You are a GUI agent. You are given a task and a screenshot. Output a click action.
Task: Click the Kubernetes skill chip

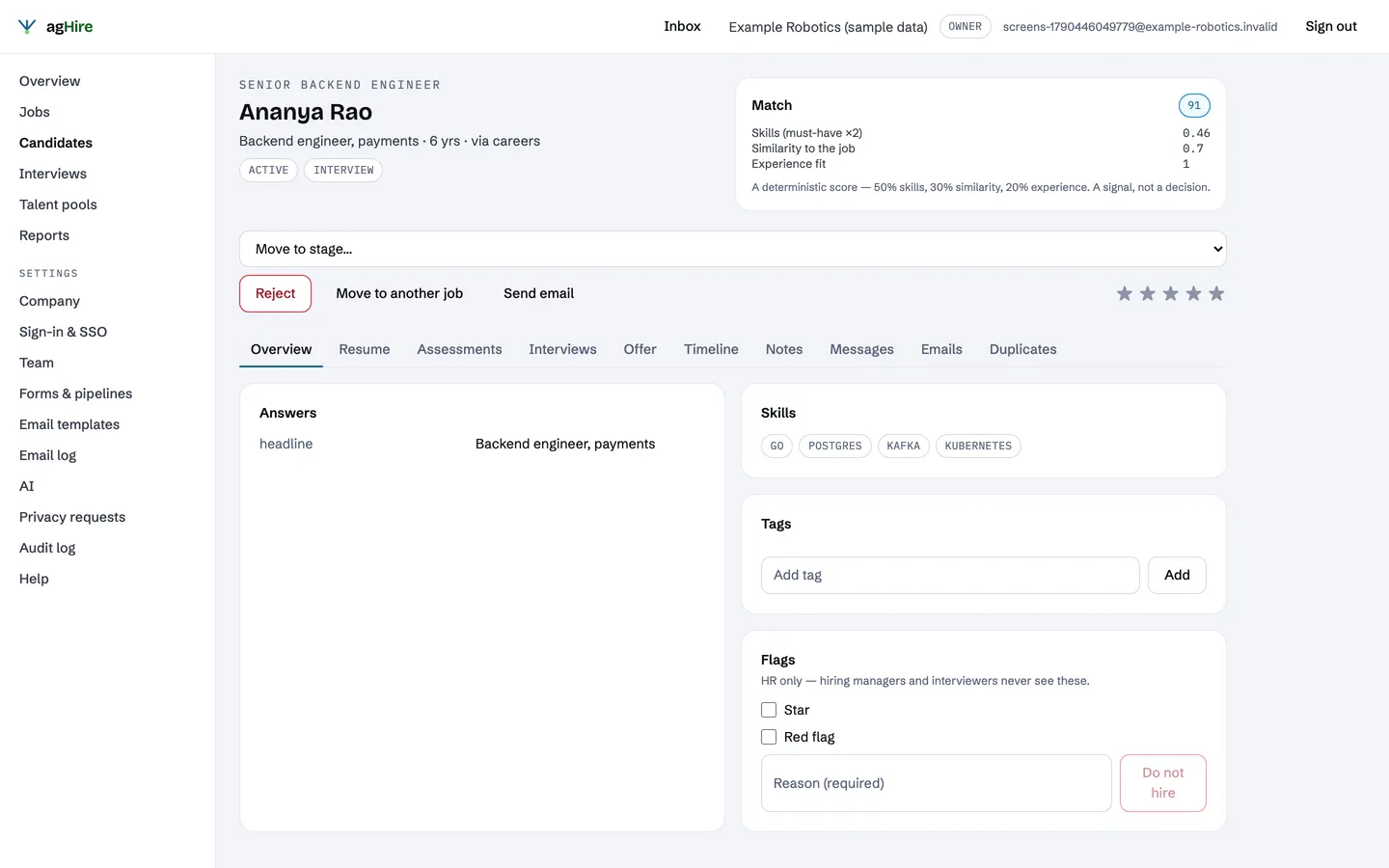(x=978, y=446)
